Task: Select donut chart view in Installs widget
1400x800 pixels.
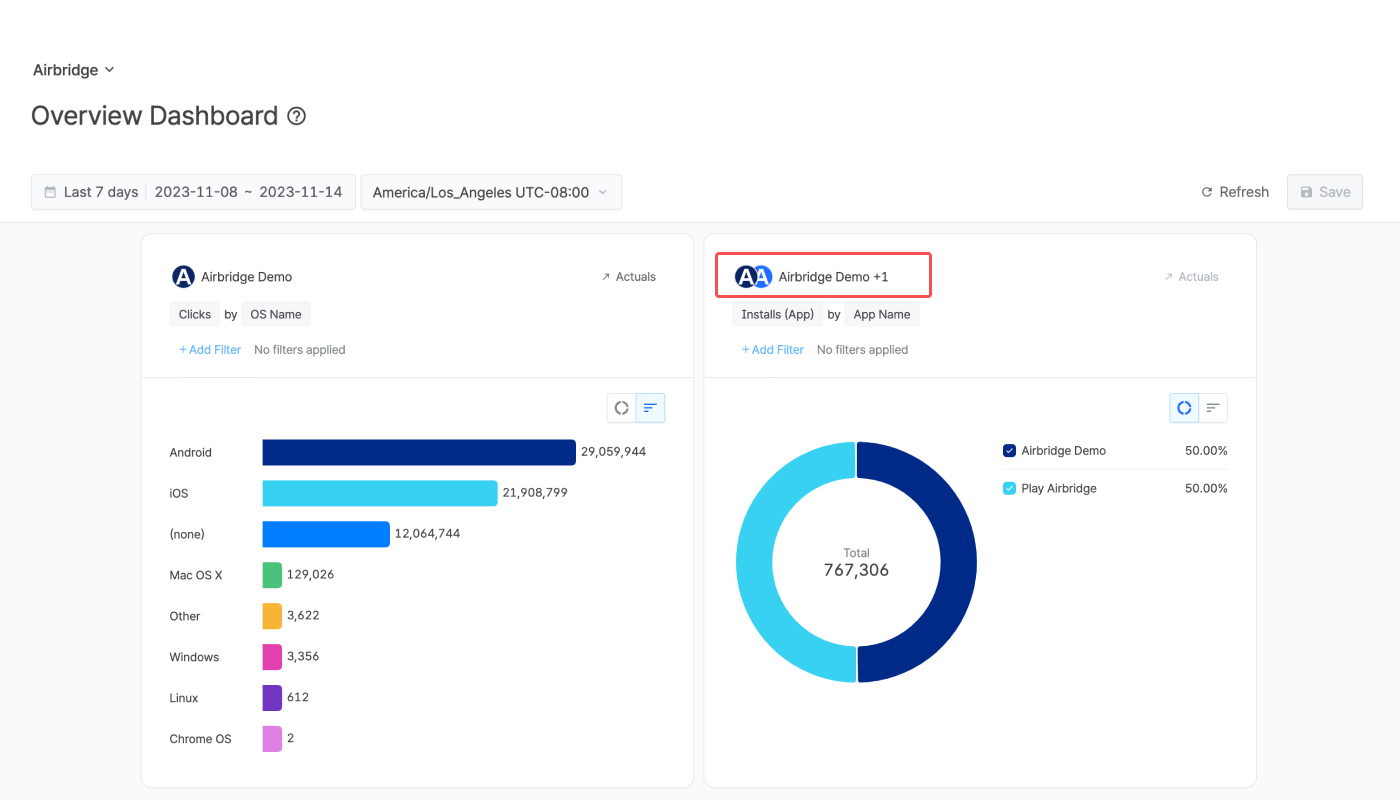Action: pos(1184,408)
